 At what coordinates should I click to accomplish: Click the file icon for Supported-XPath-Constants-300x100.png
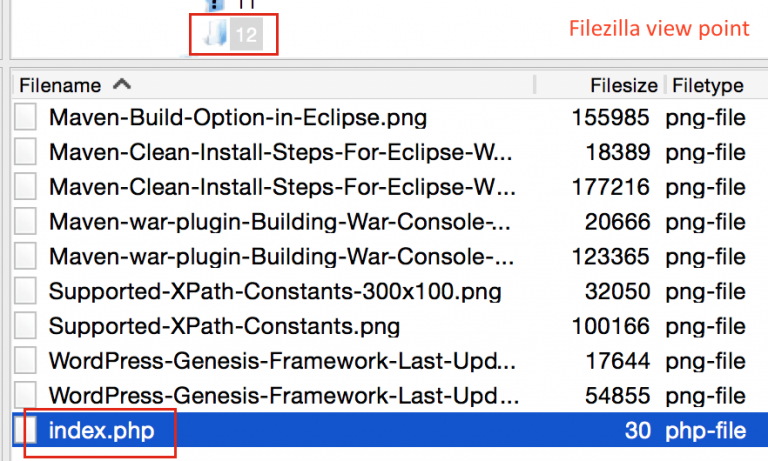26,292
